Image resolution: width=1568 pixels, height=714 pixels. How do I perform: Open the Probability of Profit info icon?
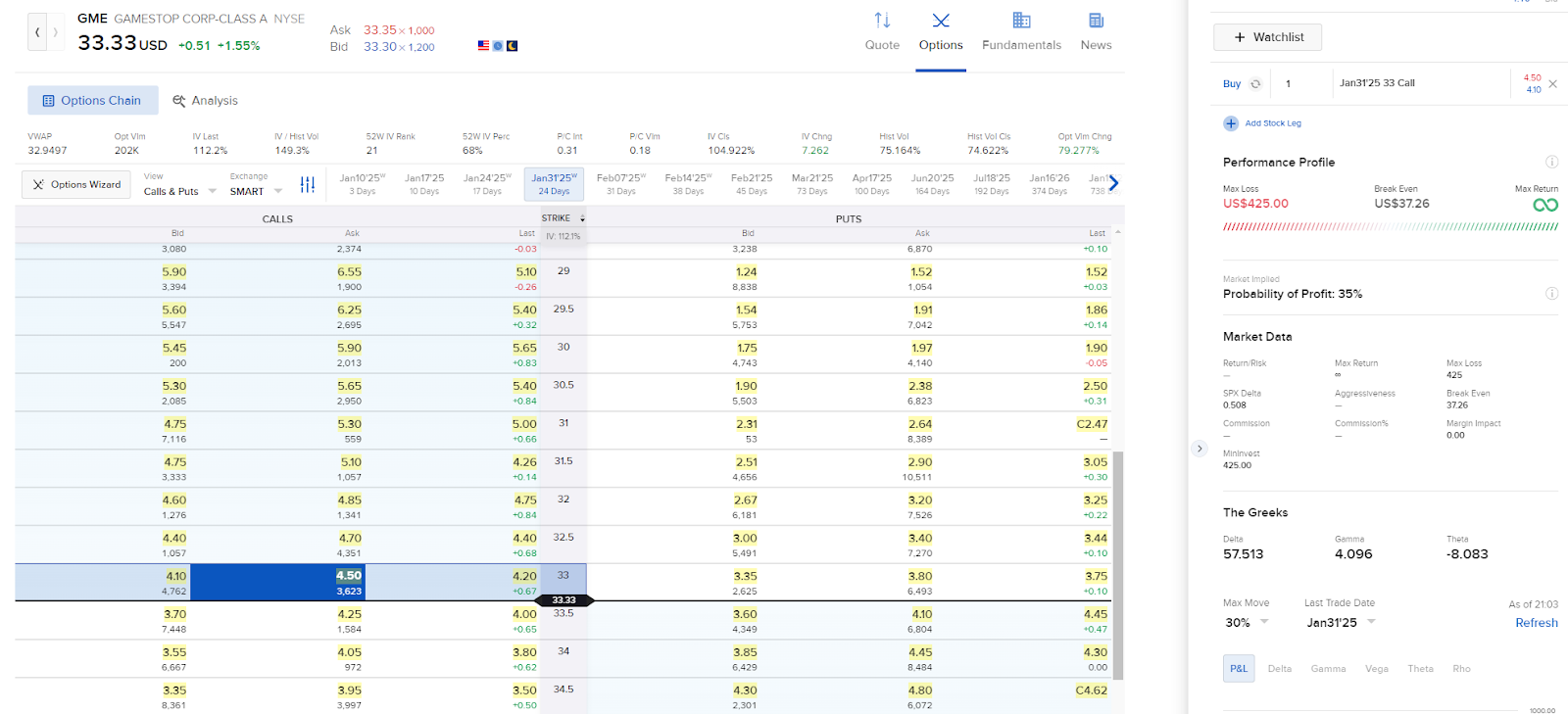point(1551,294)
